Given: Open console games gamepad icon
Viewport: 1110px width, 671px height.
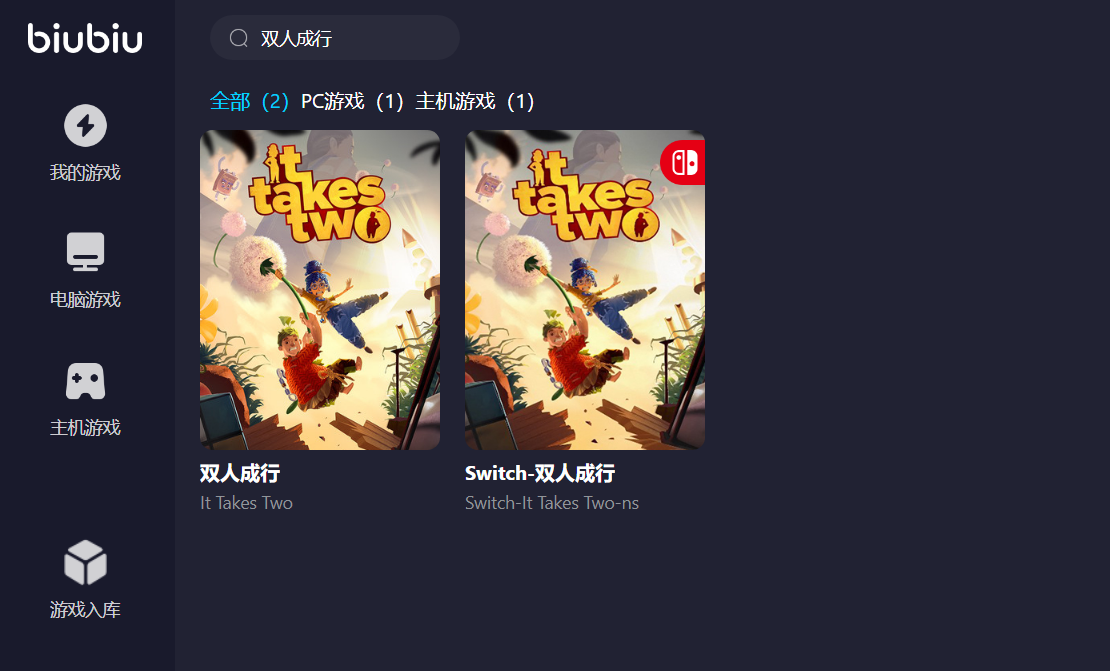Looking at the screenshot, I should coord(86,381).
